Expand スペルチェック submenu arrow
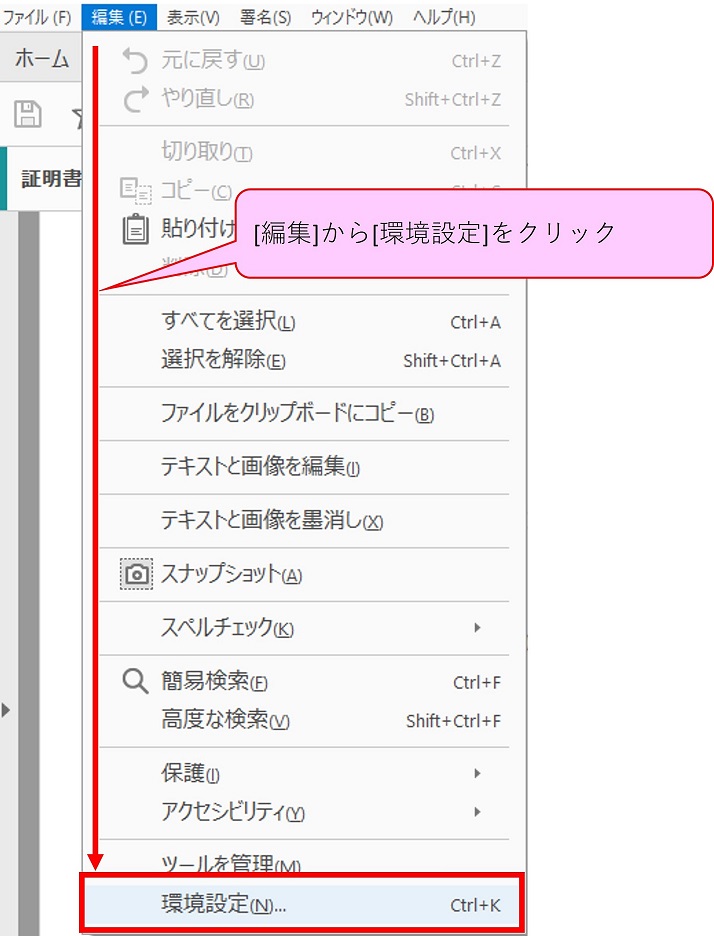This screenshot has width=714, height=936. pyautogui.click(x=477, y=628)
